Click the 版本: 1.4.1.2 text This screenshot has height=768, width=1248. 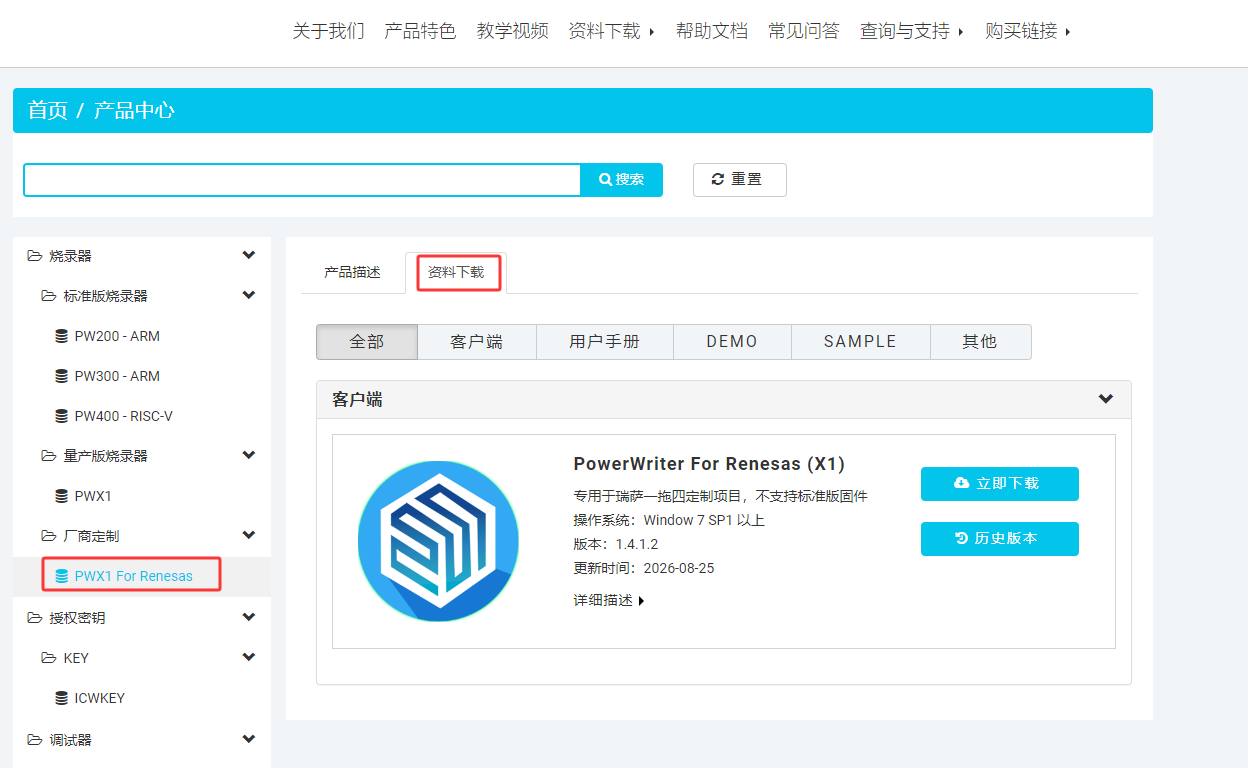[x=616, y=544]
